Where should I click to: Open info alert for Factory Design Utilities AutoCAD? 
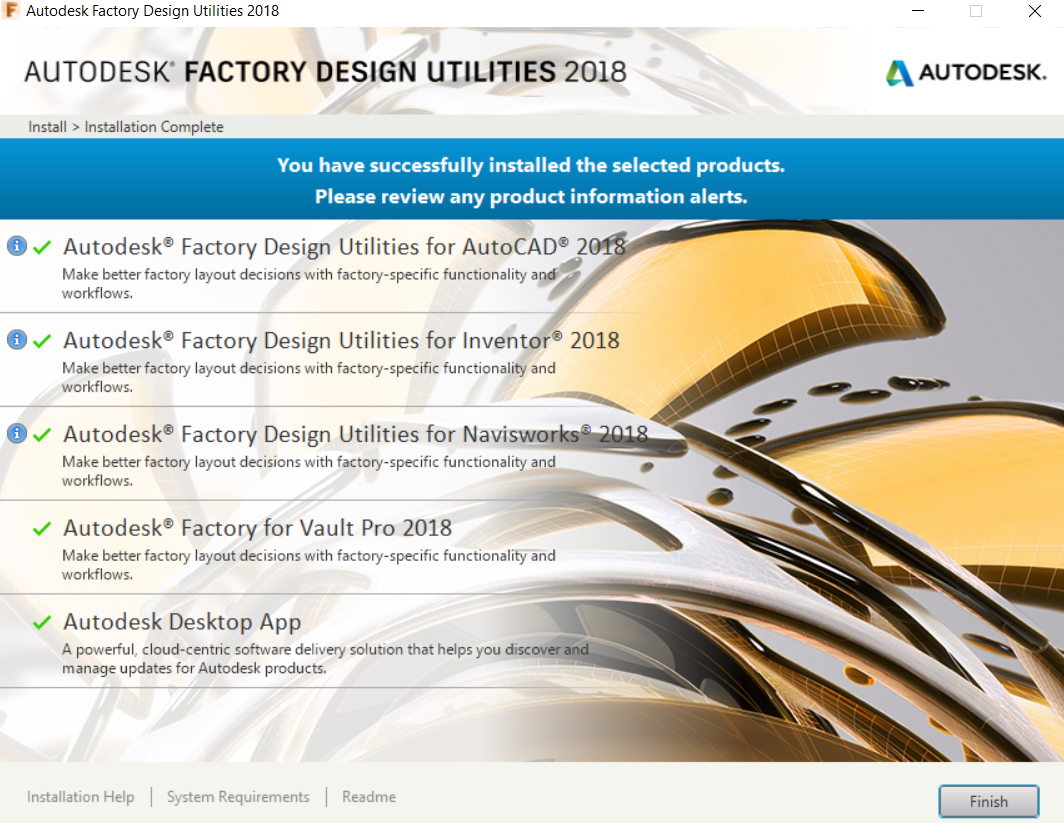[x=17, y=246]
